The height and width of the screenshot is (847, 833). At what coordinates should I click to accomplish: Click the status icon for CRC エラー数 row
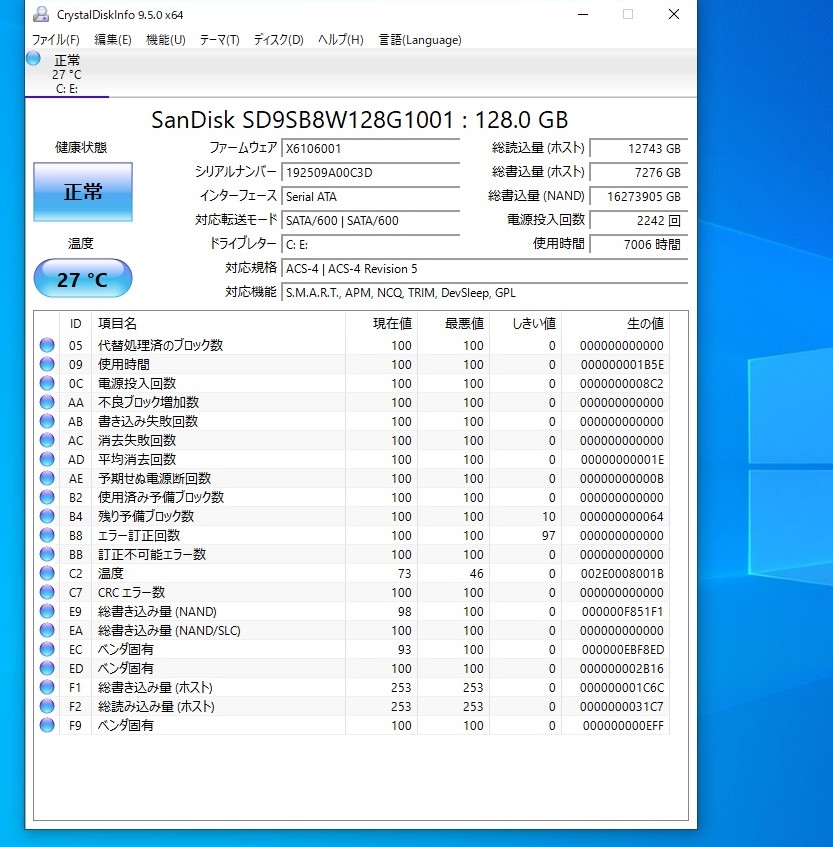[47, 593]
